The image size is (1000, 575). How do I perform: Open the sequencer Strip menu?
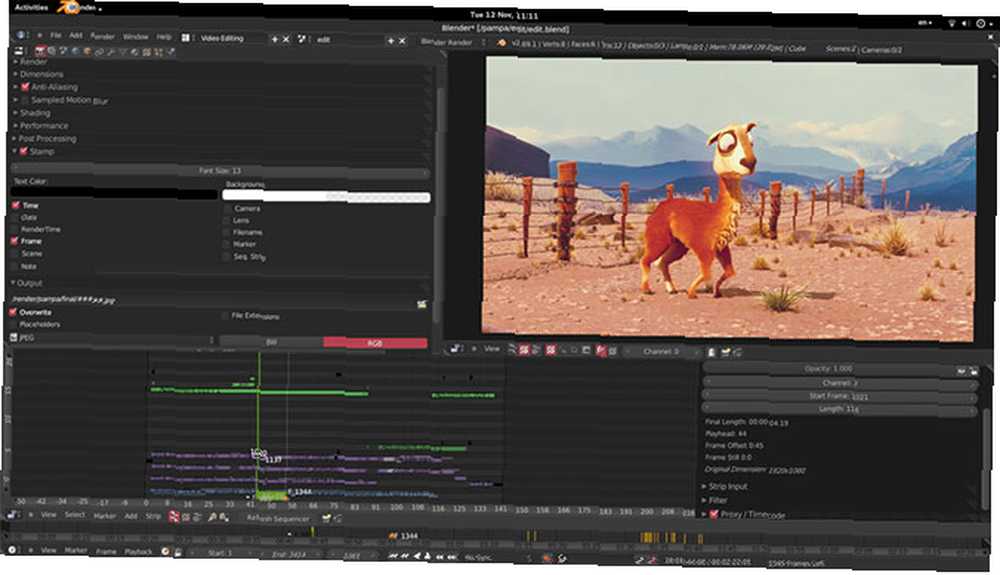[153, 516]
